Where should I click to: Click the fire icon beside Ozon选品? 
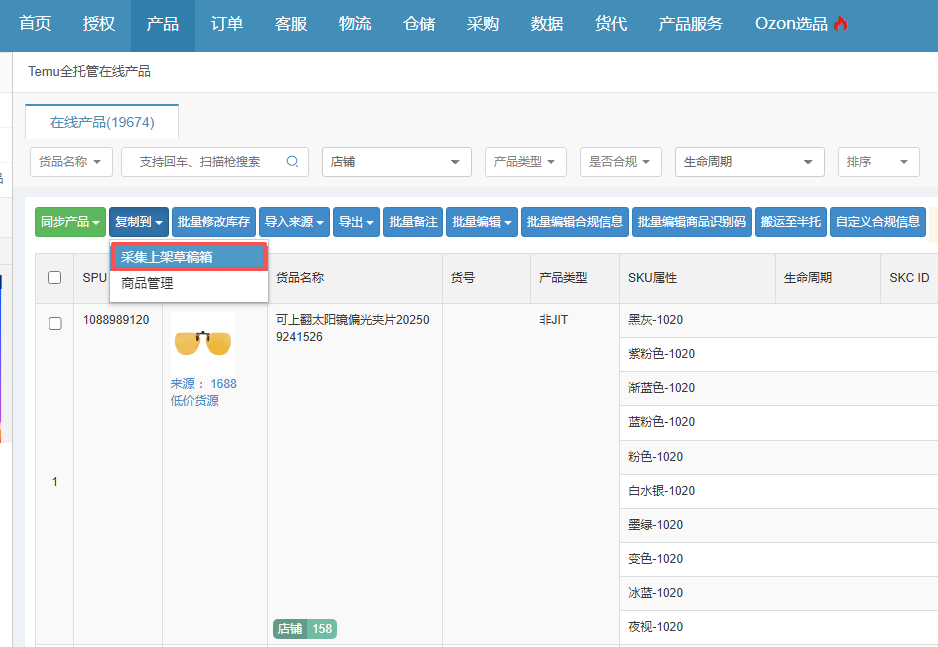click(x=841, y=24)
